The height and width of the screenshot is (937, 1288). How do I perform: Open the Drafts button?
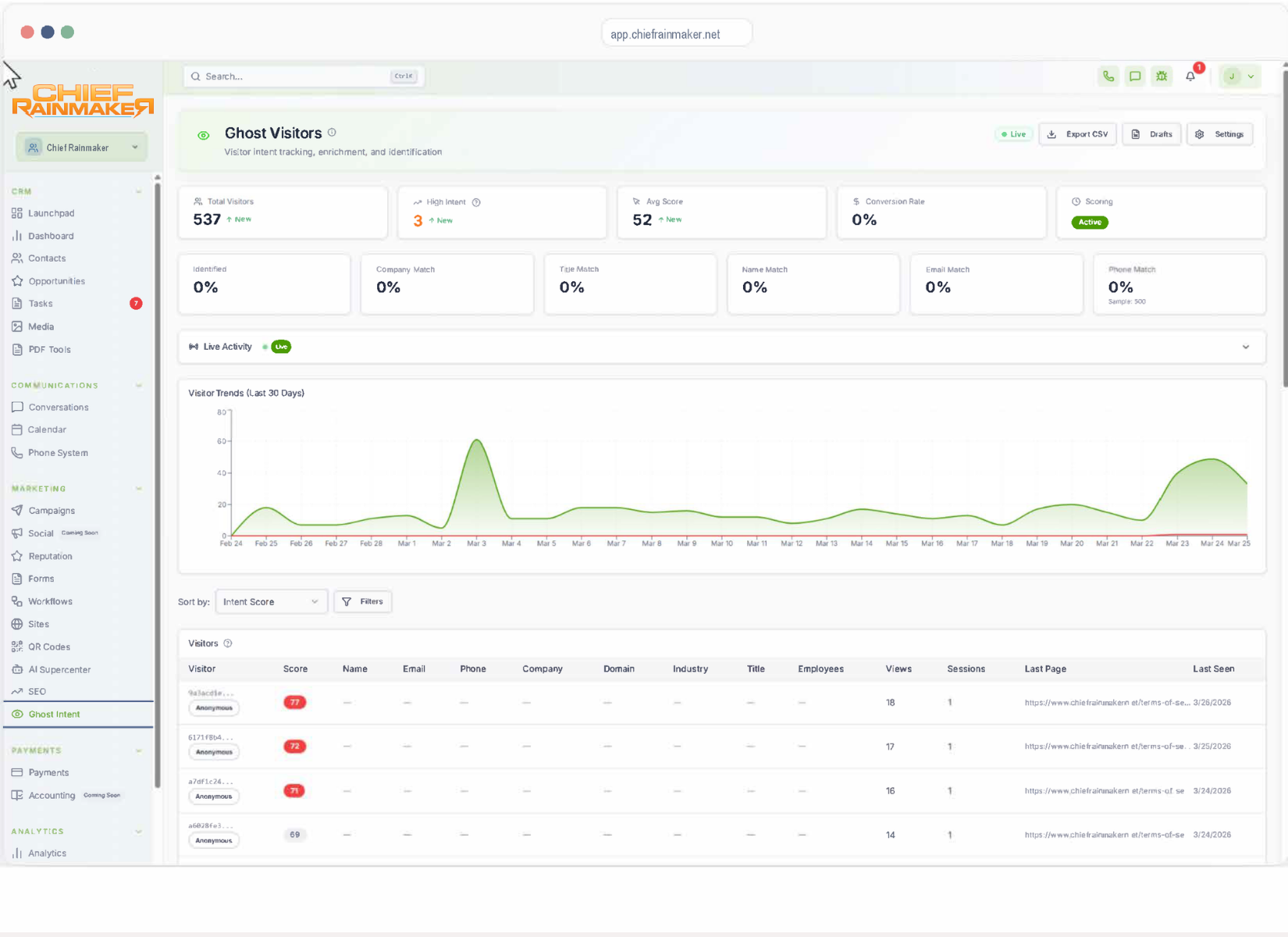(x=1151, y=134)
